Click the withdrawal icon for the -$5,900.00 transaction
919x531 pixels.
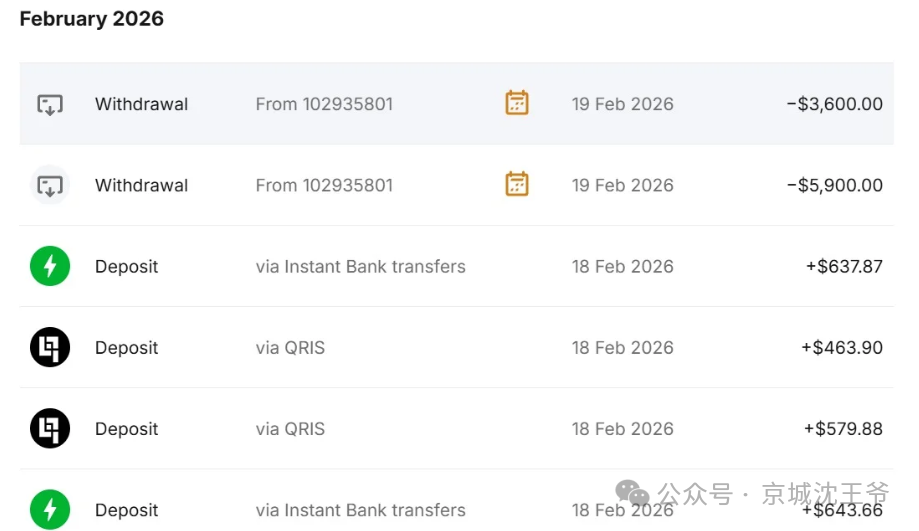click(x=50, y=185)
